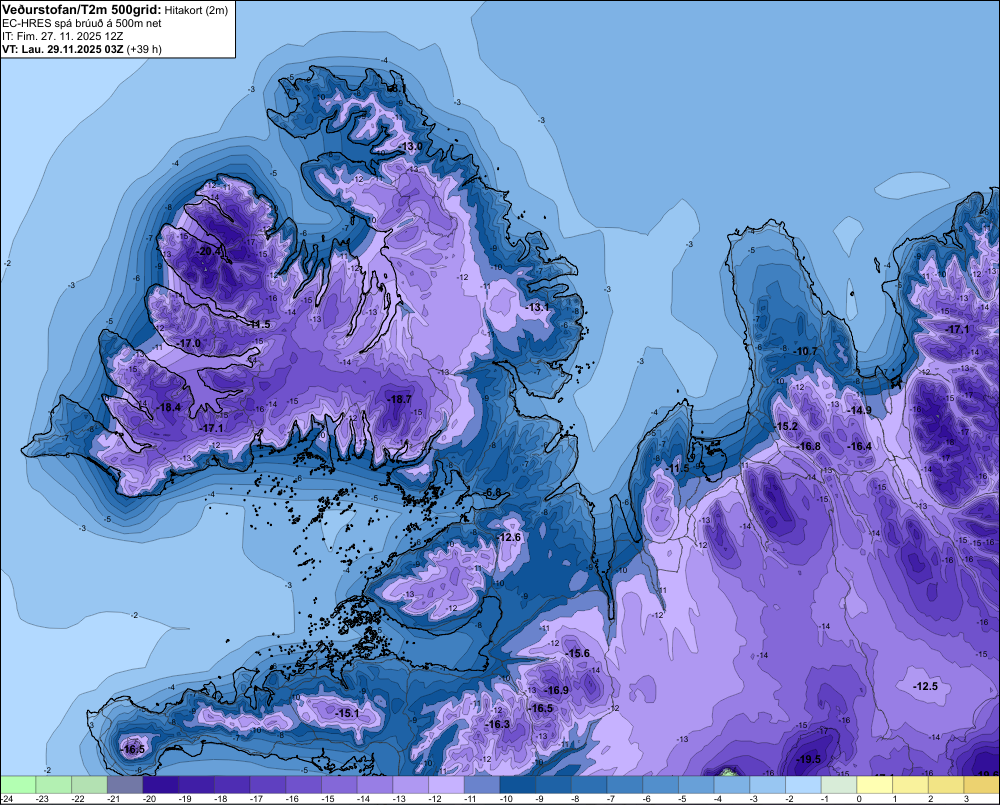
Task: Click the legend swatch above the -24 label
Action: [18, 785]
